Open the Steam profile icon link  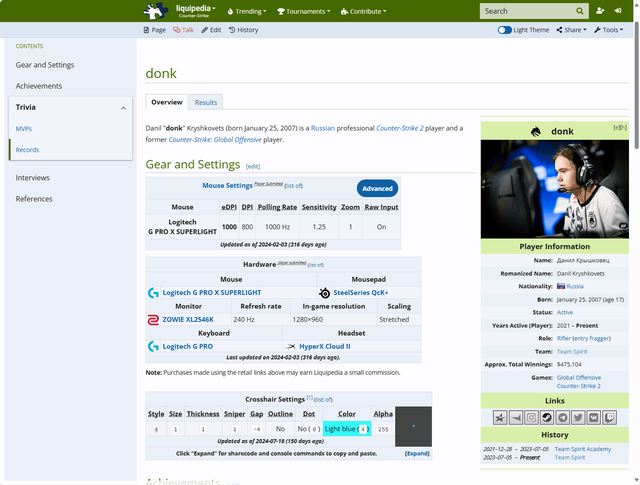pos(547,418)
